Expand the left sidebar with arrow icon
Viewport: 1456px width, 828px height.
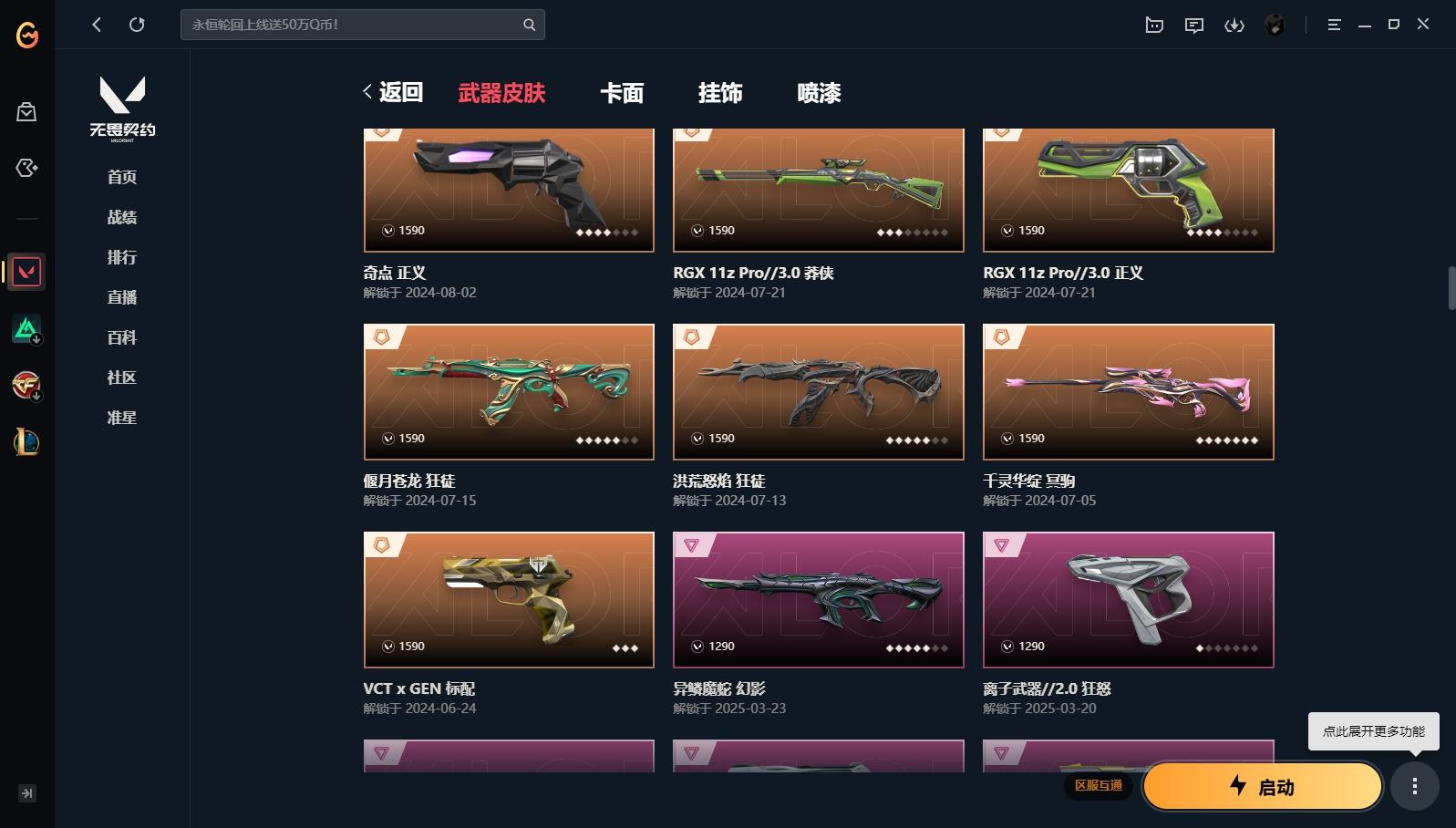pyautogui.click(x=27, y=793)
